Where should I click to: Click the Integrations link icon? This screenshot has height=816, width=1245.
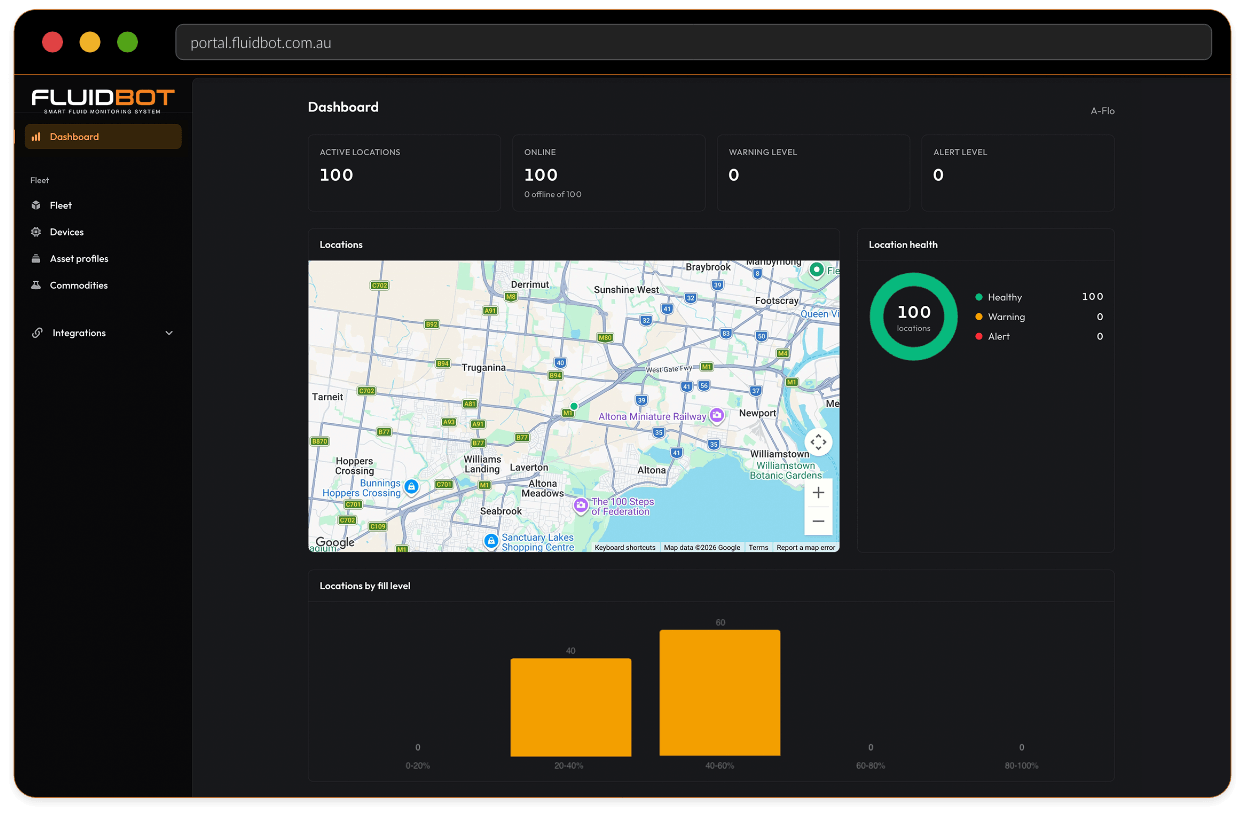[x=37, y=333]
